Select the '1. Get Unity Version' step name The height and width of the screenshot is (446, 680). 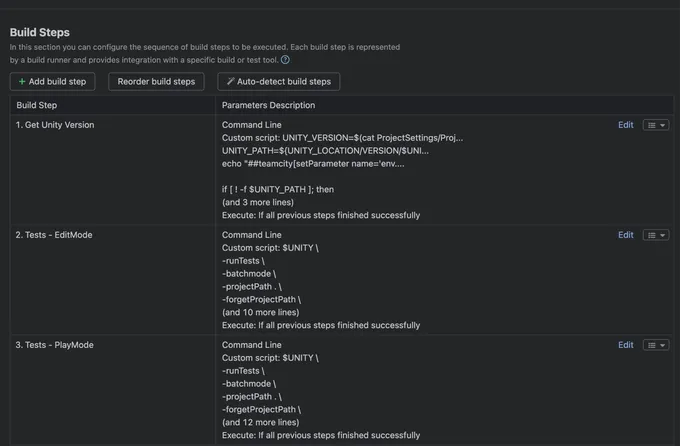[57, 125]
